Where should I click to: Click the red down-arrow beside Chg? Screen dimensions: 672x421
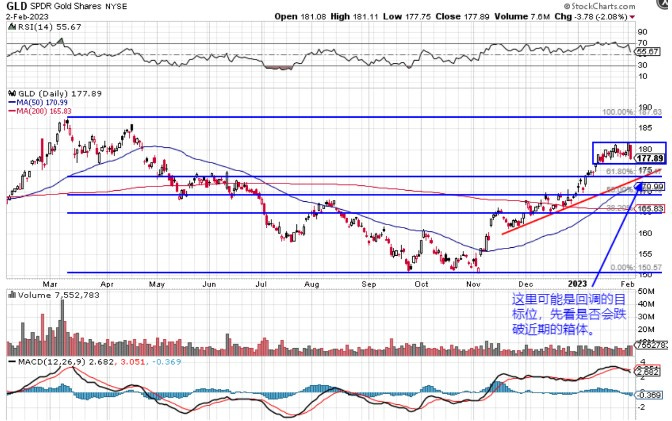pyautogui.click(x=632, y=17)
